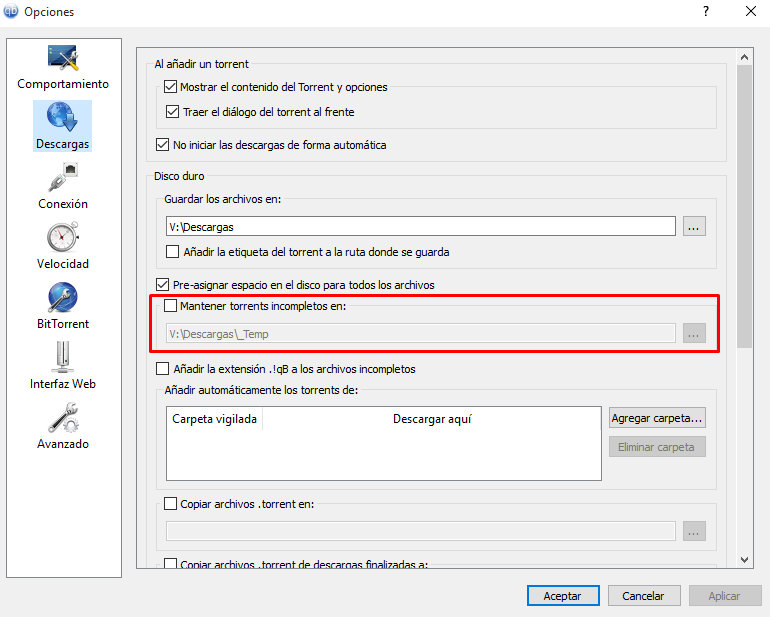
Task: Toggle Pre-asignar espacio en el disco checkbox
Action: (x=163, y=284)
